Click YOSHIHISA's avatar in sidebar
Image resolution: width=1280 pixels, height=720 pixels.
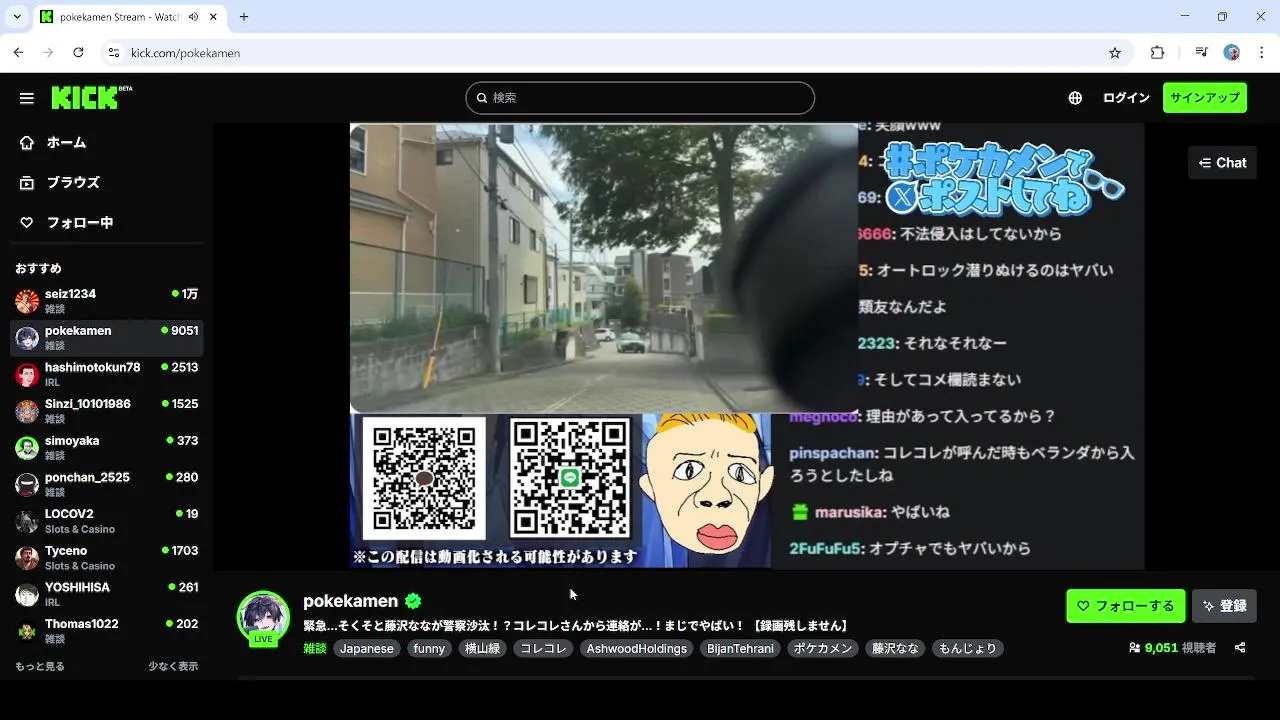[27, 595]
